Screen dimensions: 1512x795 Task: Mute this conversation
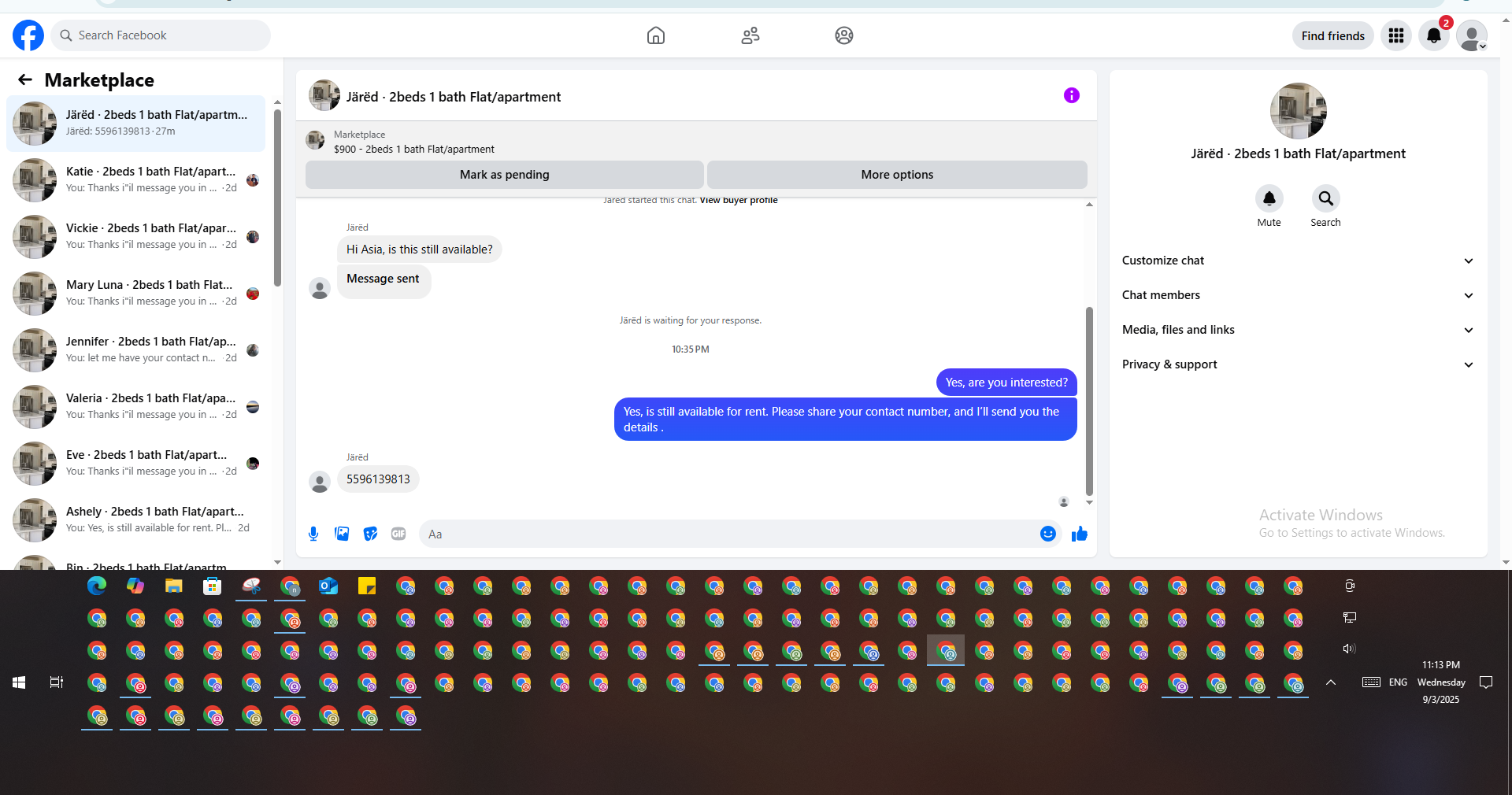[x=1269, y=198]
